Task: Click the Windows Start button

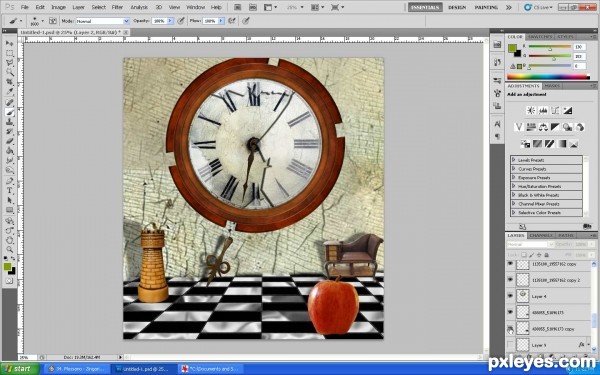Action: pos(20,369)
